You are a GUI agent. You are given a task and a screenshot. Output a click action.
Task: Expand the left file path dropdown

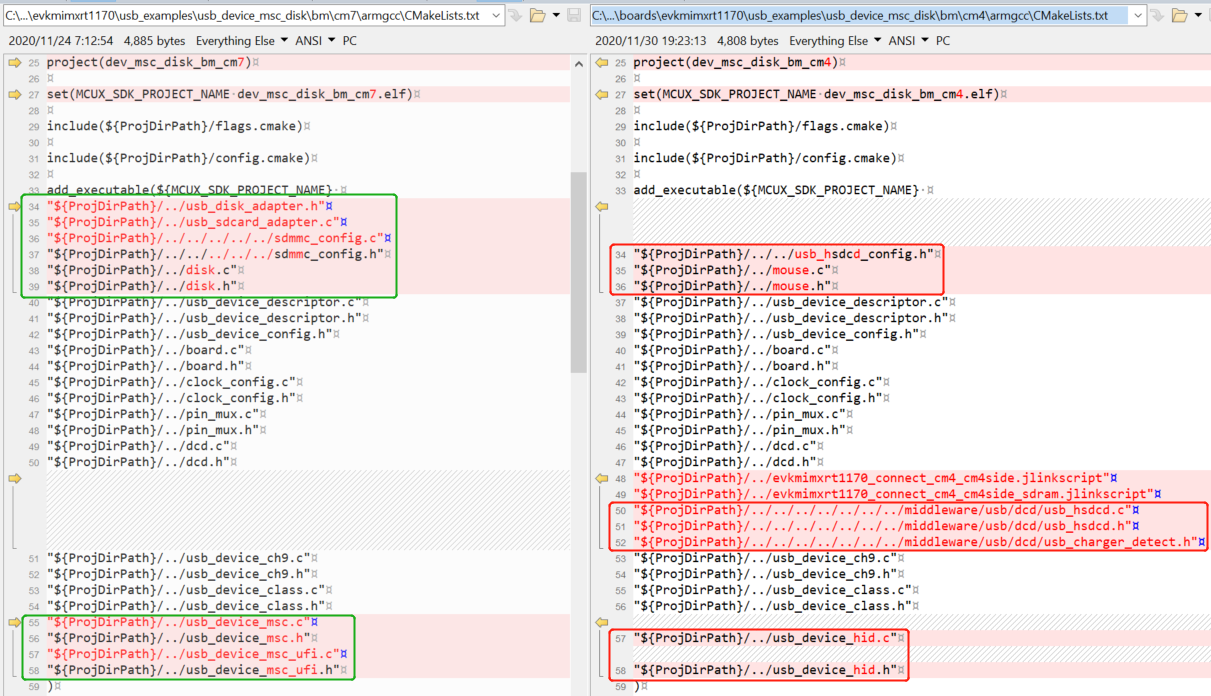[494, 15]
